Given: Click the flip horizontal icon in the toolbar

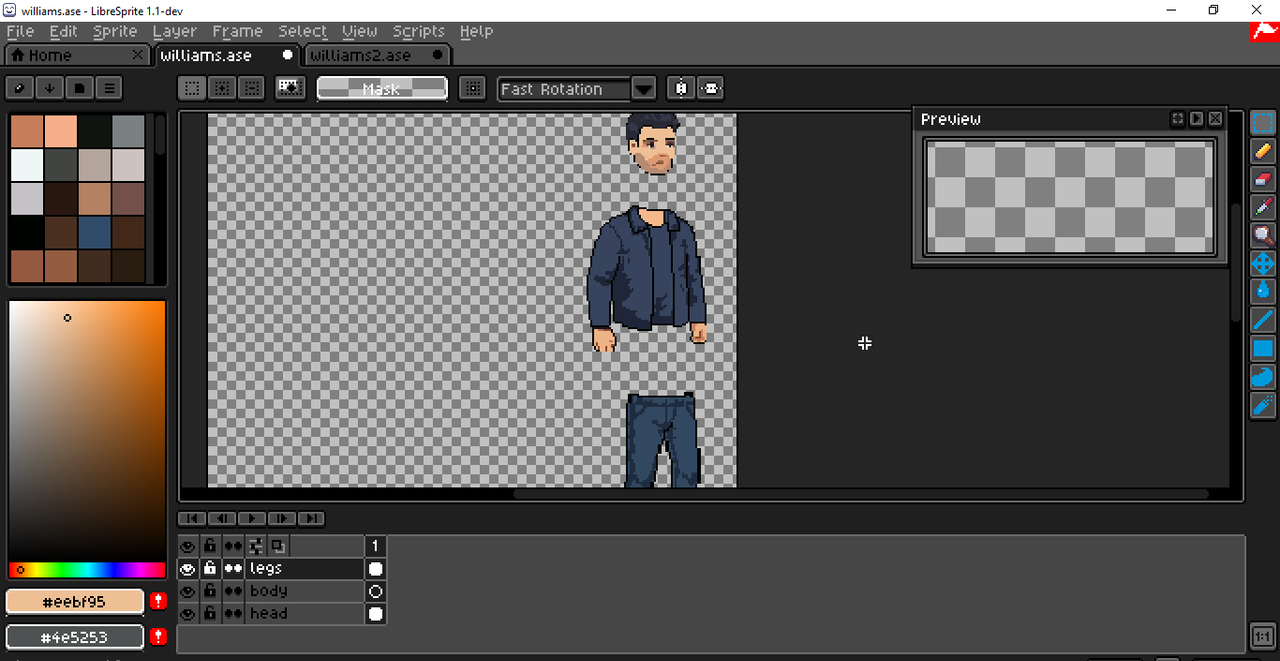Looking at the screenshot, I should pos(682,89).
